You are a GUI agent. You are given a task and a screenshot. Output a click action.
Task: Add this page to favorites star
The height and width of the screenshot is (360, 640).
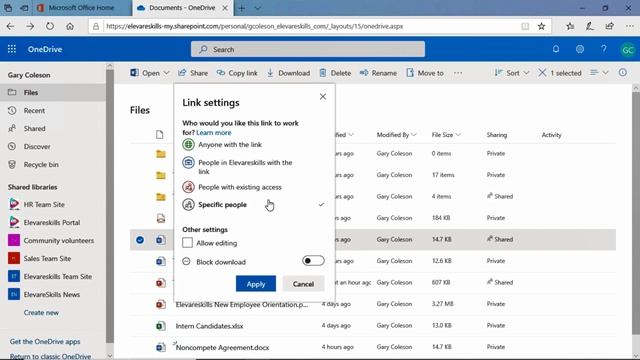click(x=541, y=26)
